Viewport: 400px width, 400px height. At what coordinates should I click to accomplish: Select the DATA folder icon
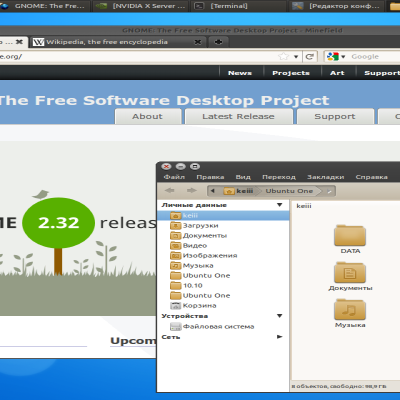(350, 235)
